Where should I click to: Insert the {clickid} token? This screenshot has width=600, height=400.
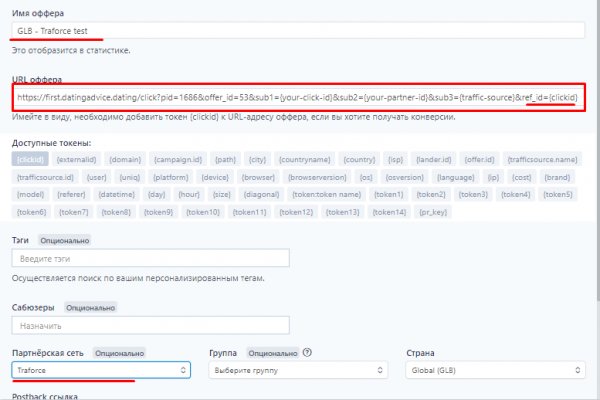(x=30, y=158)
